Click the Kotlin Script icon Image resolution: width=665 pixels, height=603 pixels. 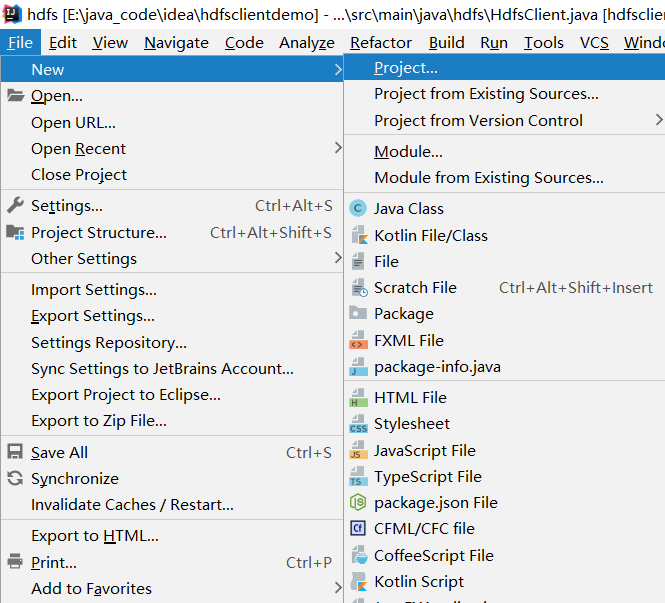(x=359, y=582)
